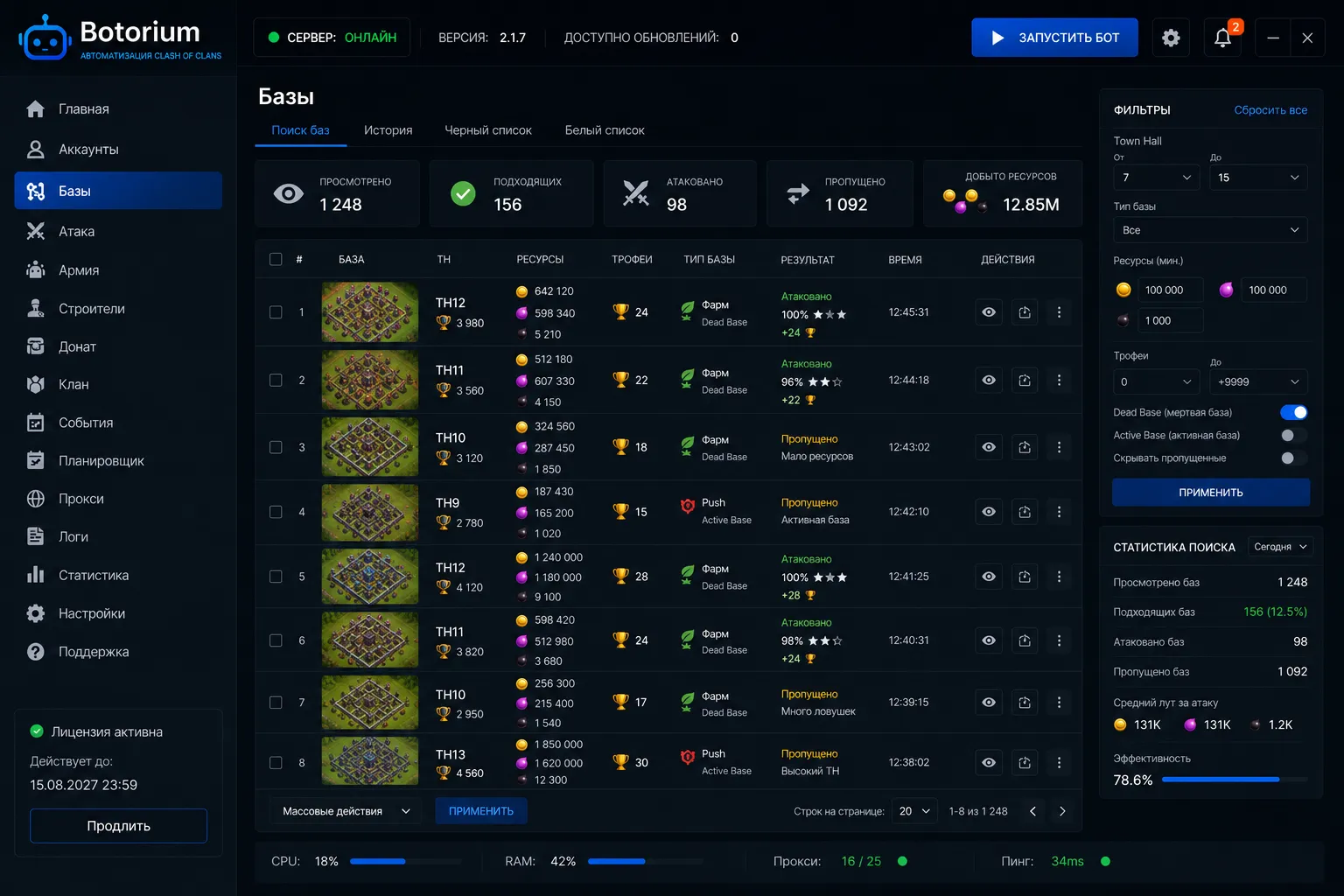The width and height of the screenshot is (1344, 896).
Task: Open Town Hall minimum dropdown showing 7
Action: tap(1157, 178)
